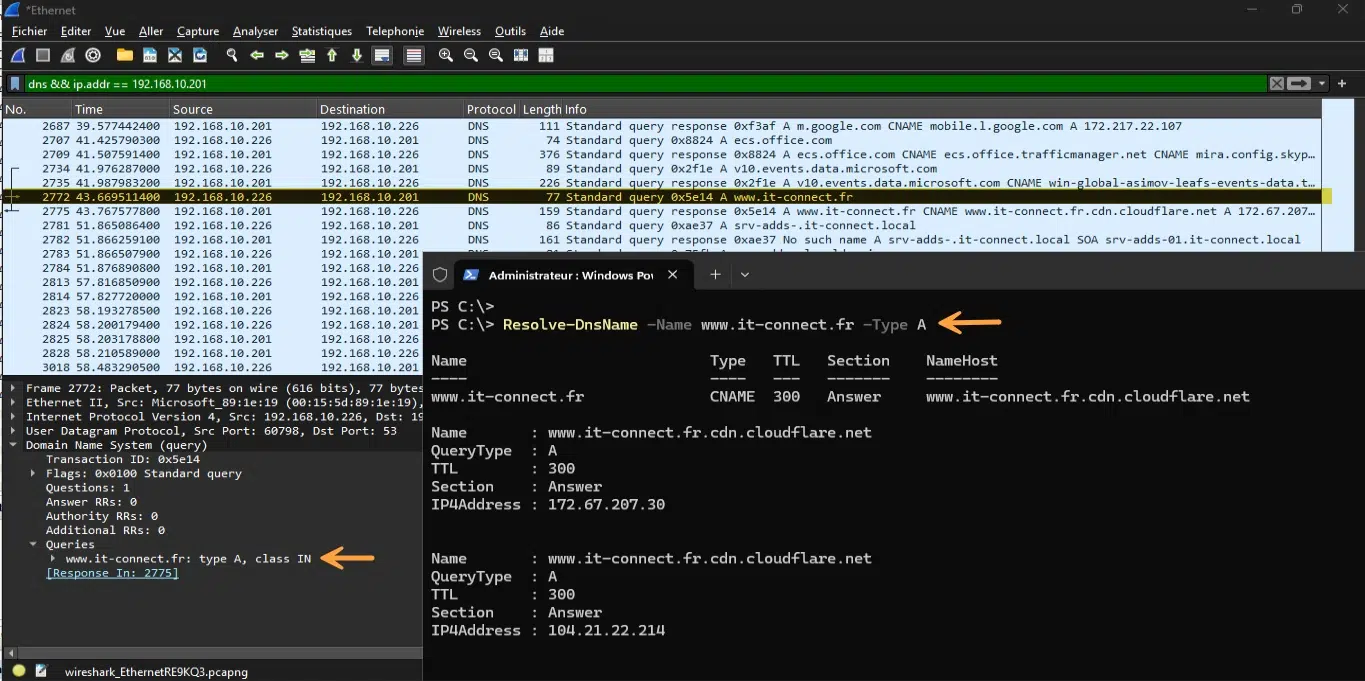Sort packets by the Source column header
Image resolution: width=1365 pixels, height=681 pixels.
244,109
